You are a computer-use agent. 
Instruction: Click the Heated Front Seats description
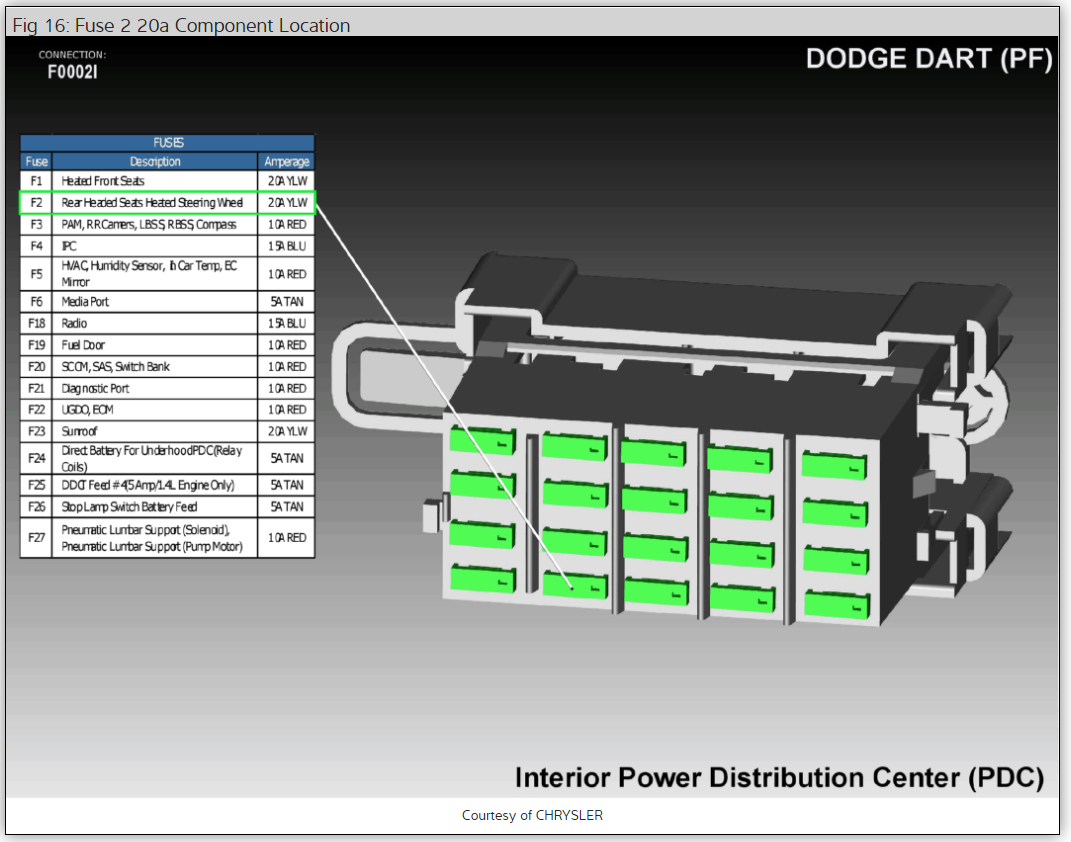pyautogui.click(x=103, y=181)
